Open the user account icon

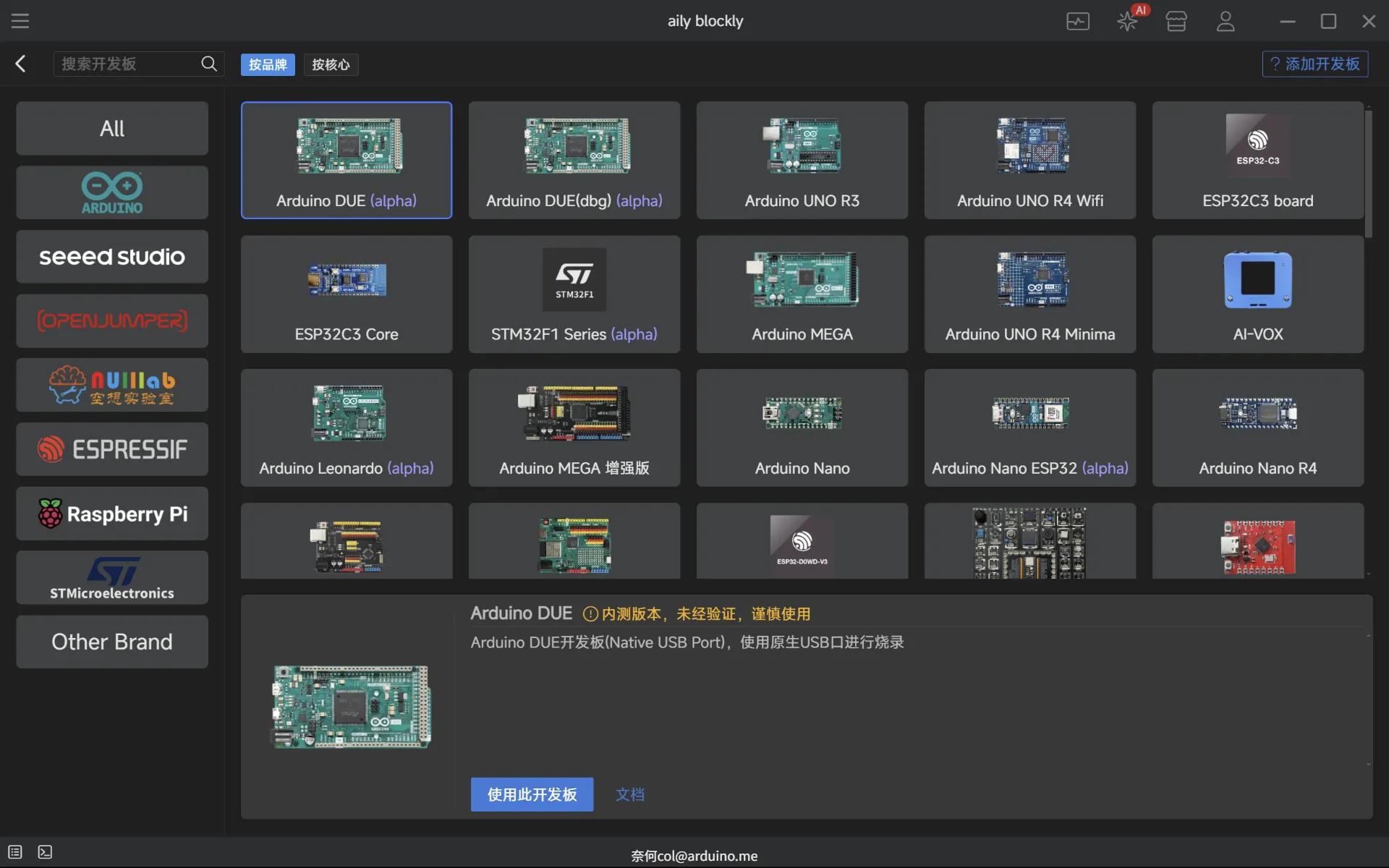pos(1226,21)
